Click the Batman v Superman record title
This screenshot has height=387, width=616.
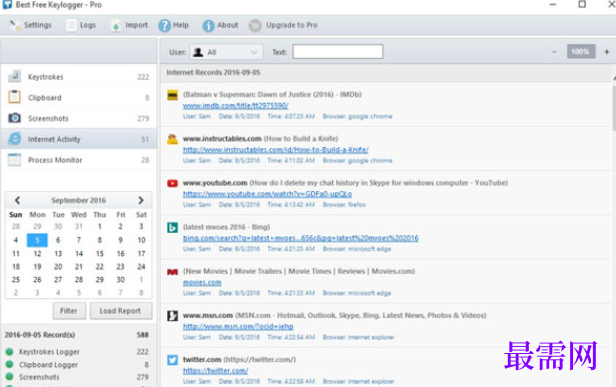tap(272, 94)
